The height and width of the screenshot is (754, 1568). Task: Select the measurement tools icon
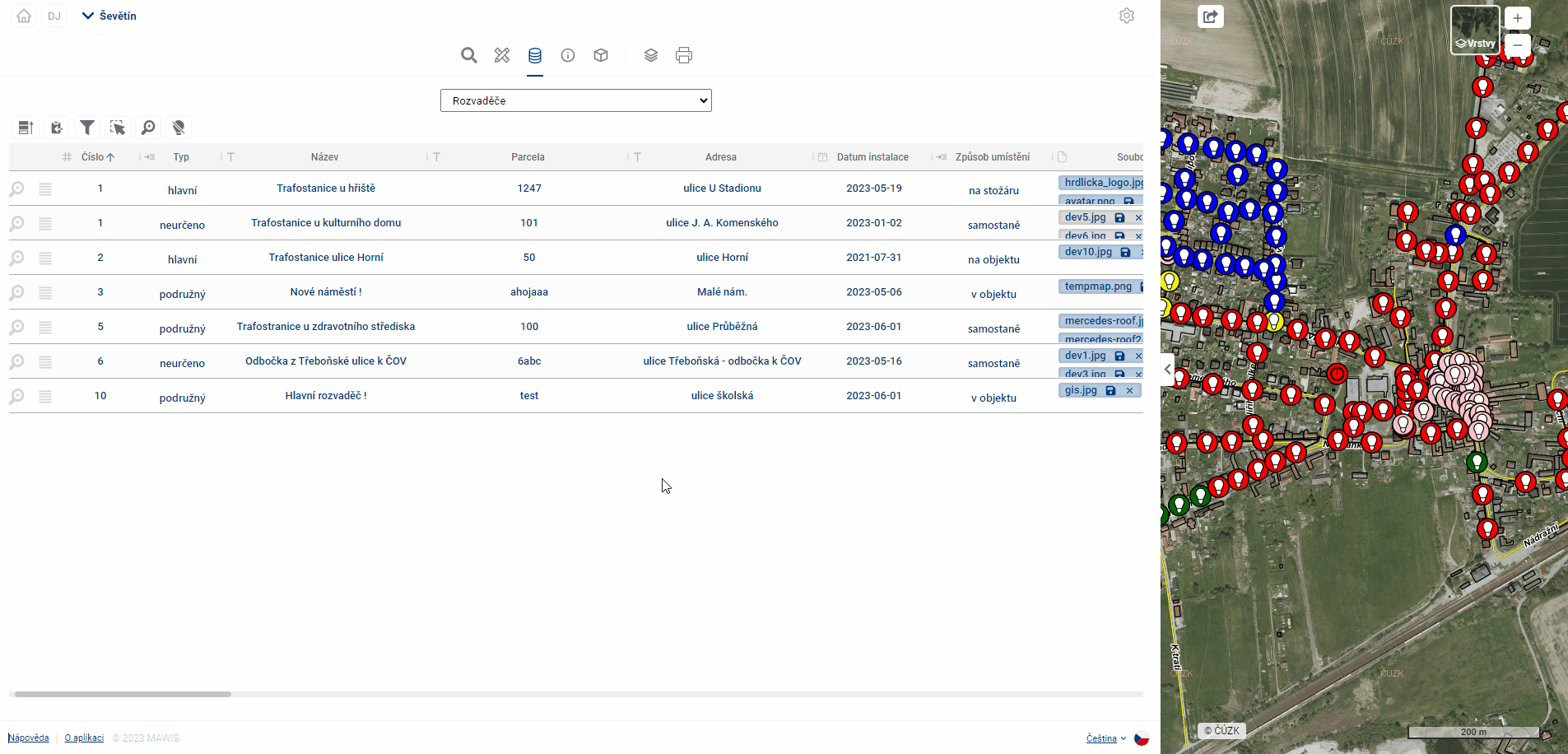pyautogui.click(x=502, y=55)
